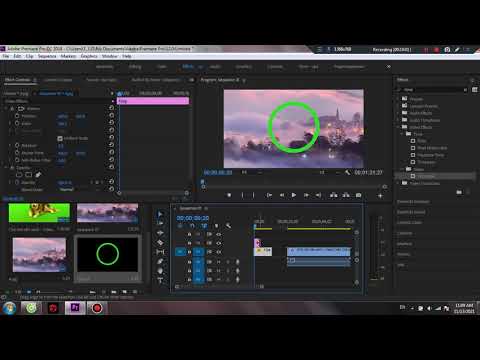This screenshot has height=360, width=480.
Task: Create new custom bin in Effects panel
Action: click(x=459, y=192)
